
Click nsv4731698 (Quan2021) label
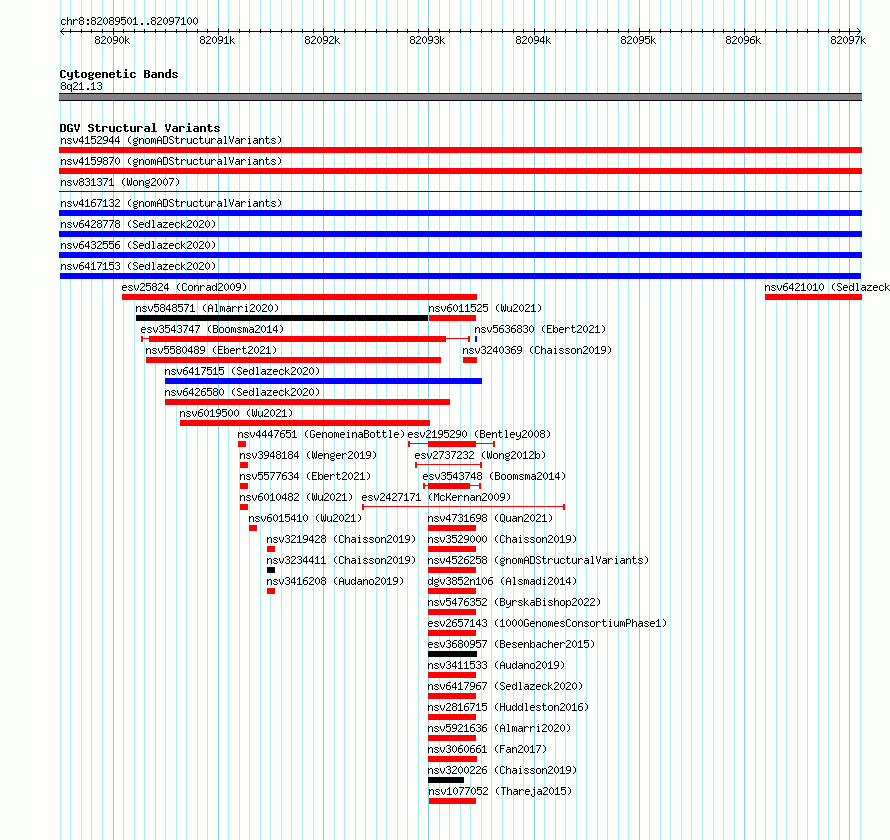490,518
